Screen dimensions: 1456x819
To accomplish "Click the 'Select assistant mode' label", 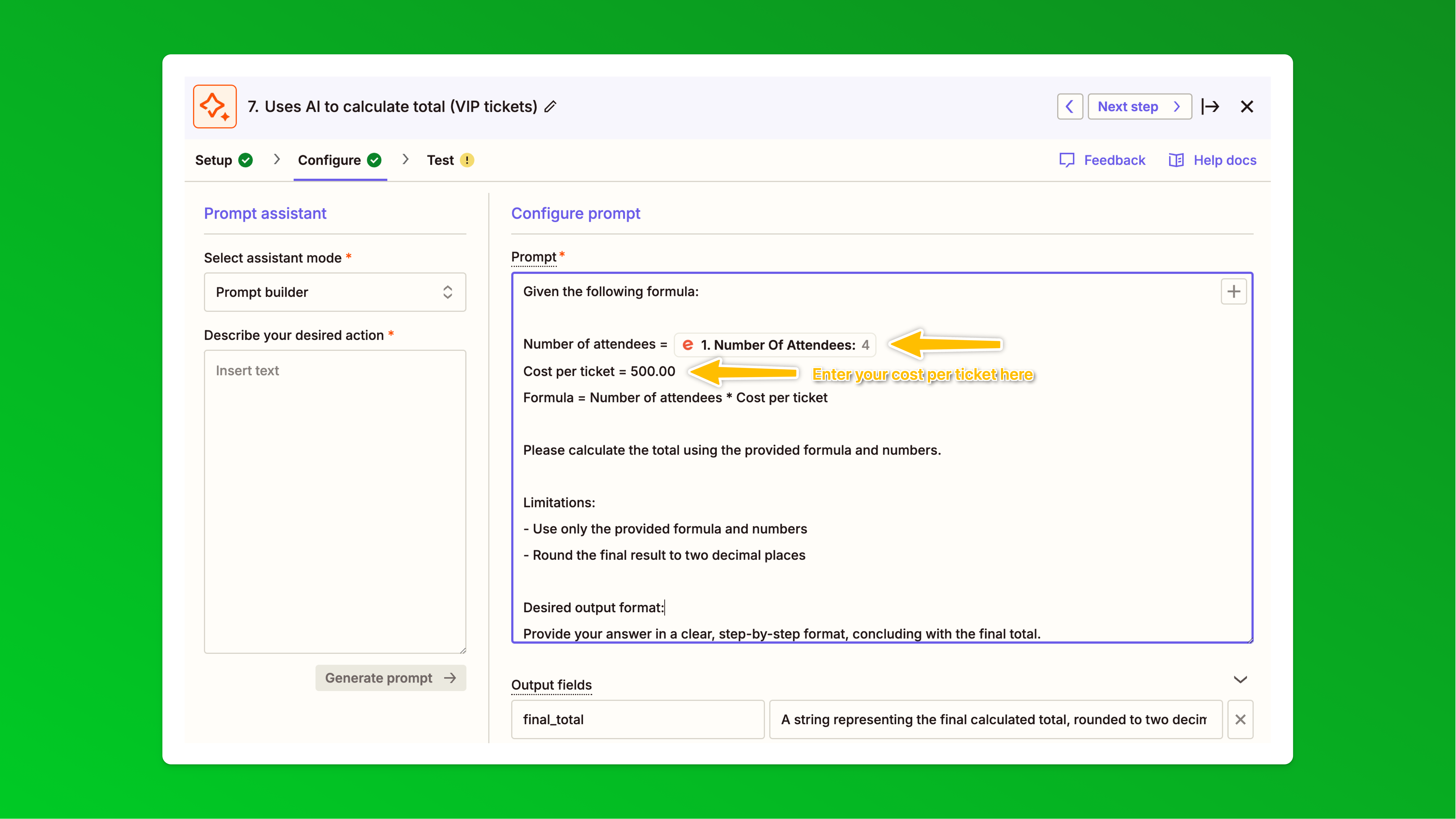I will coord(272,258).
